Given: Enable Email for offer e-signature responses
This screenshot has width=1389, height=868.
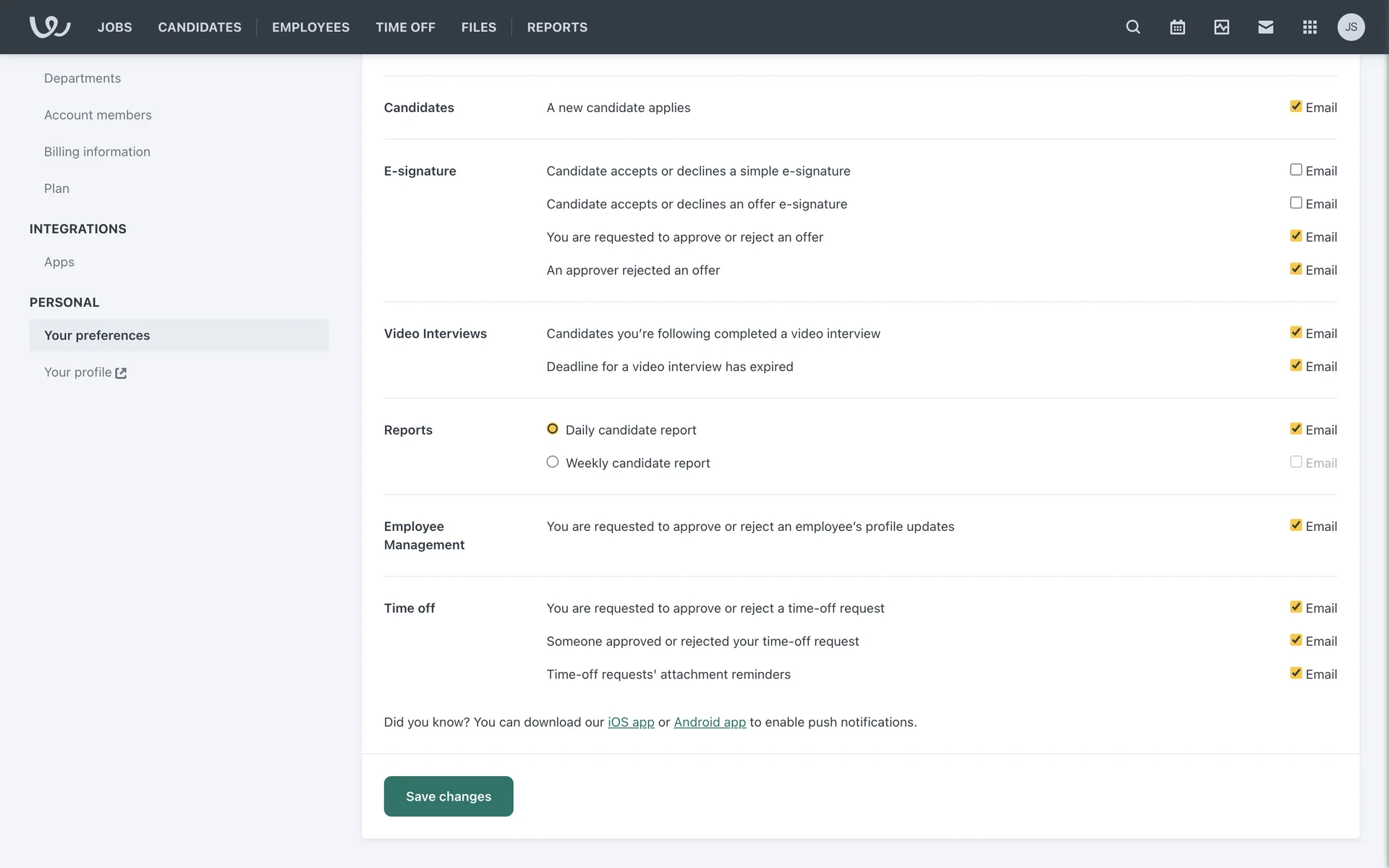Looking at the screenshot, I should click(x=1296, y=203).
